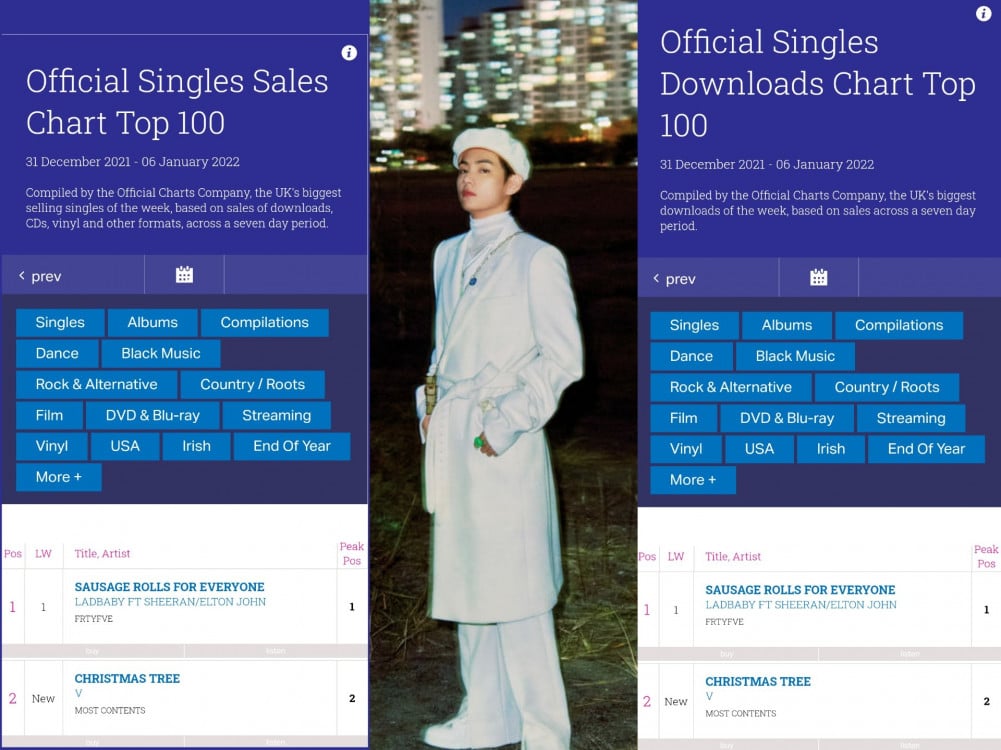
Task: Open calendar icon in right chart panel
Action: click(x=818, y=278)
